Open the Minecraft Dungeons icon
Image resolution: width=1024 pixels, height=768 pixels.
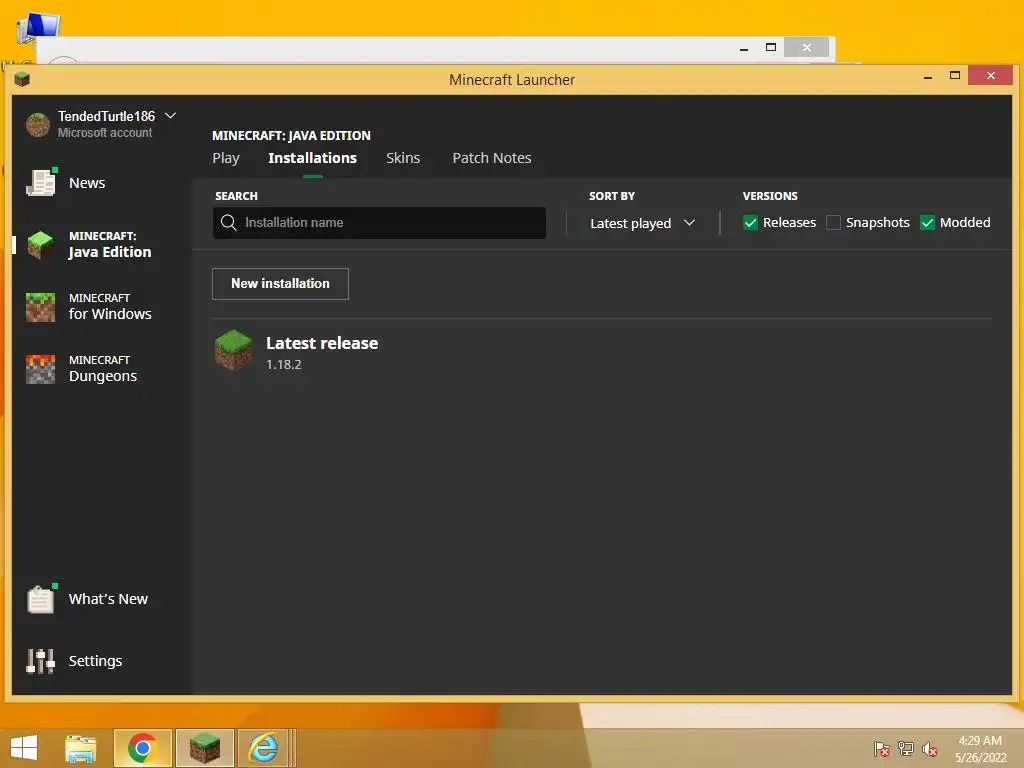coord(40,369)
